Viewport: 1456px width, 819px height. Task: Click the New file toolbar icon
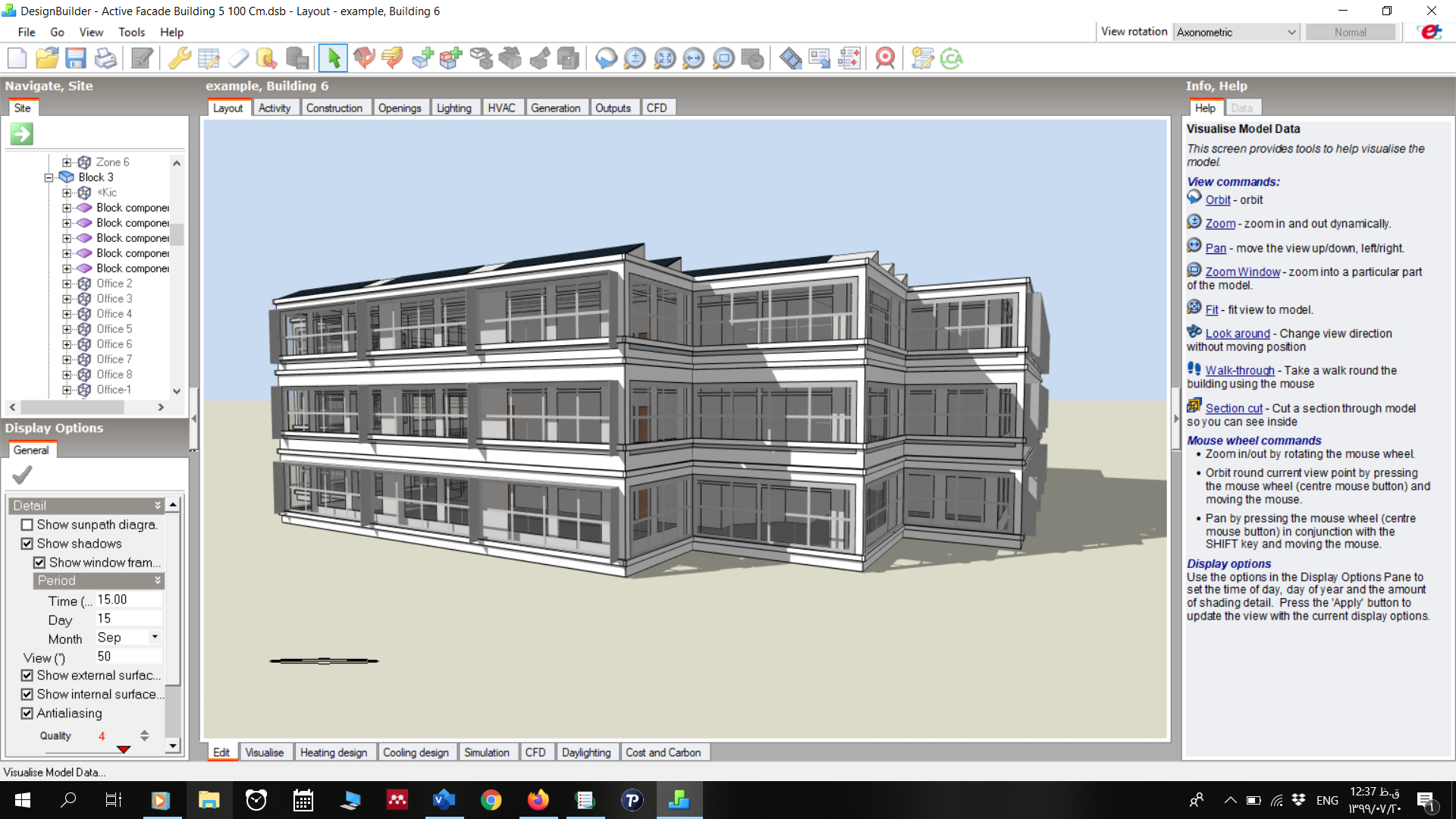click(x=17, y=58)
